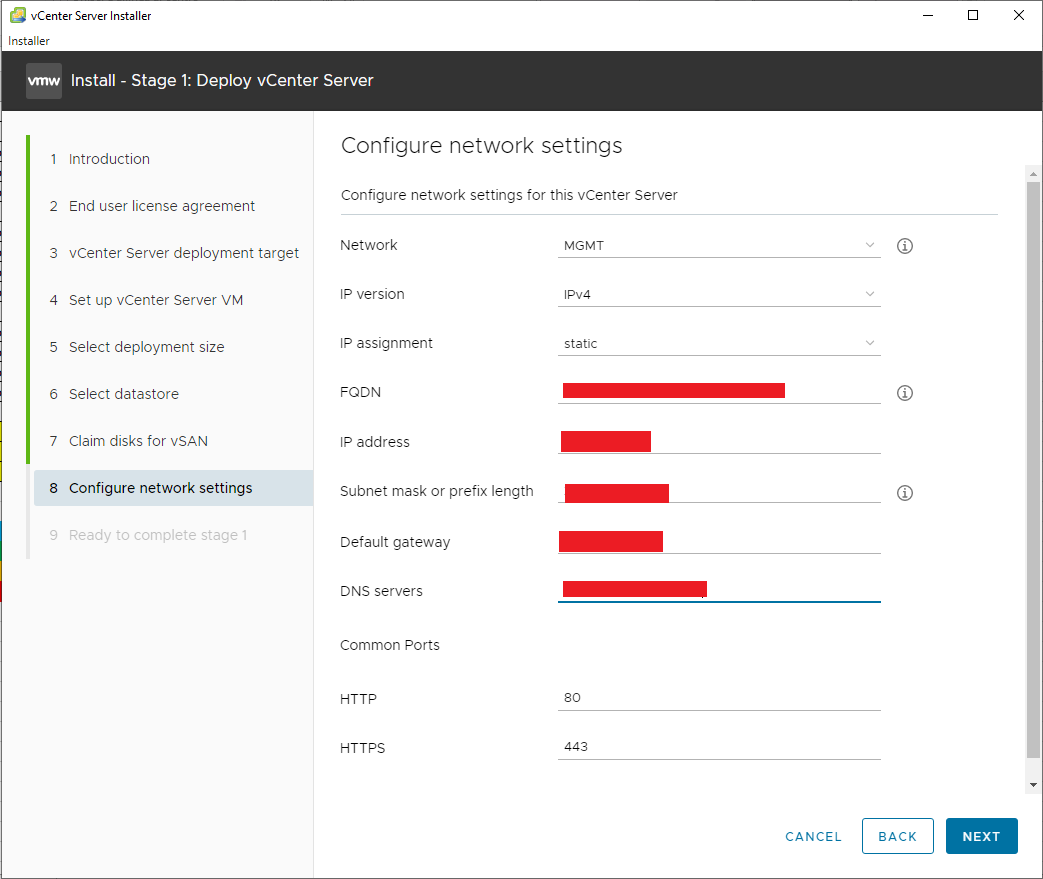The width and height of the screenshot is (1043, 879).
Task: Select the DNS servers input field
Action: click(719, 590)
